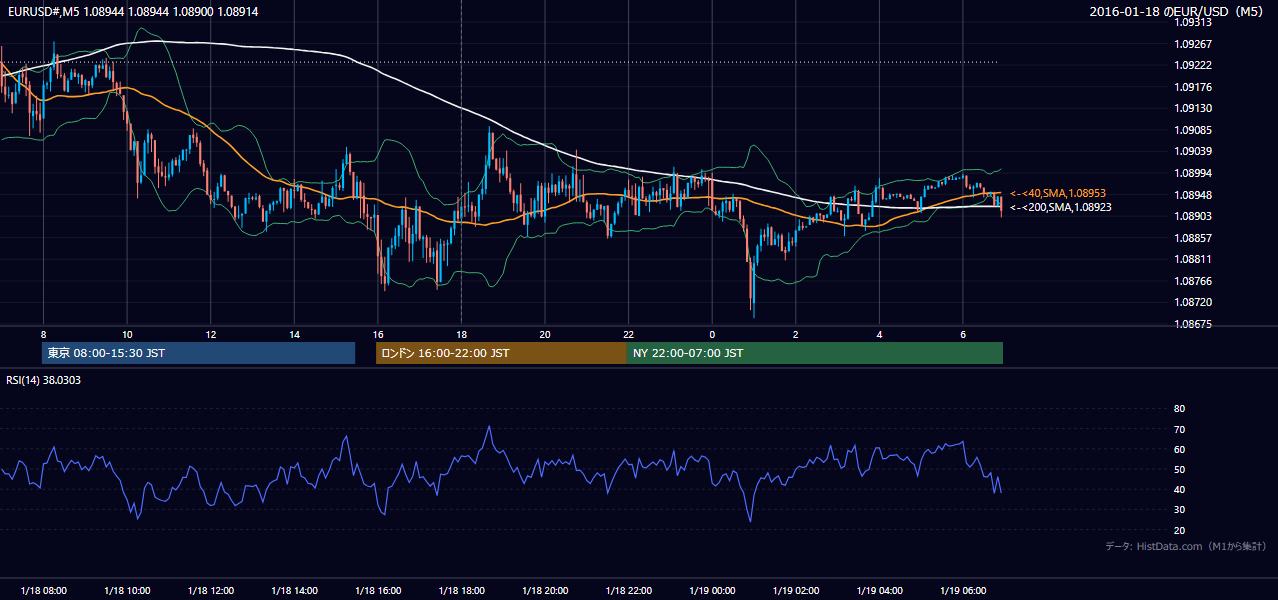This screenshot has height=600, width=1278.
Task: Click price axis label 1.09039
Action: 1192,151
